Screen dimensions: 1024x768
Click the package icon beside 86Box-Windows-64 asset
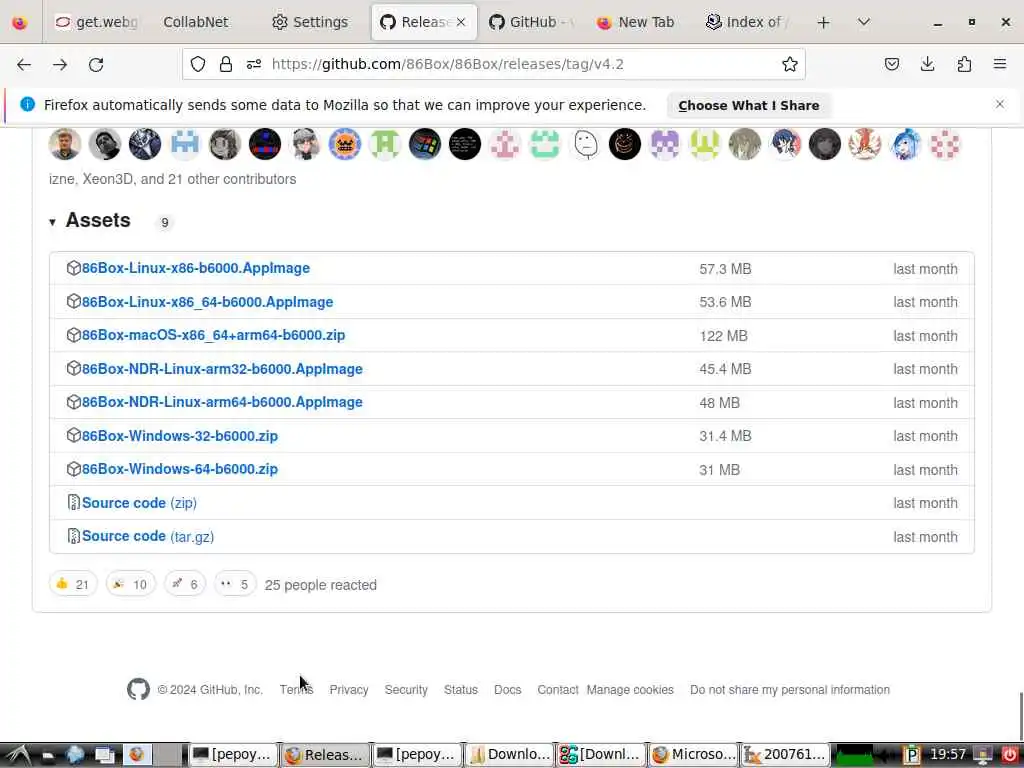(x=73, y=469)
